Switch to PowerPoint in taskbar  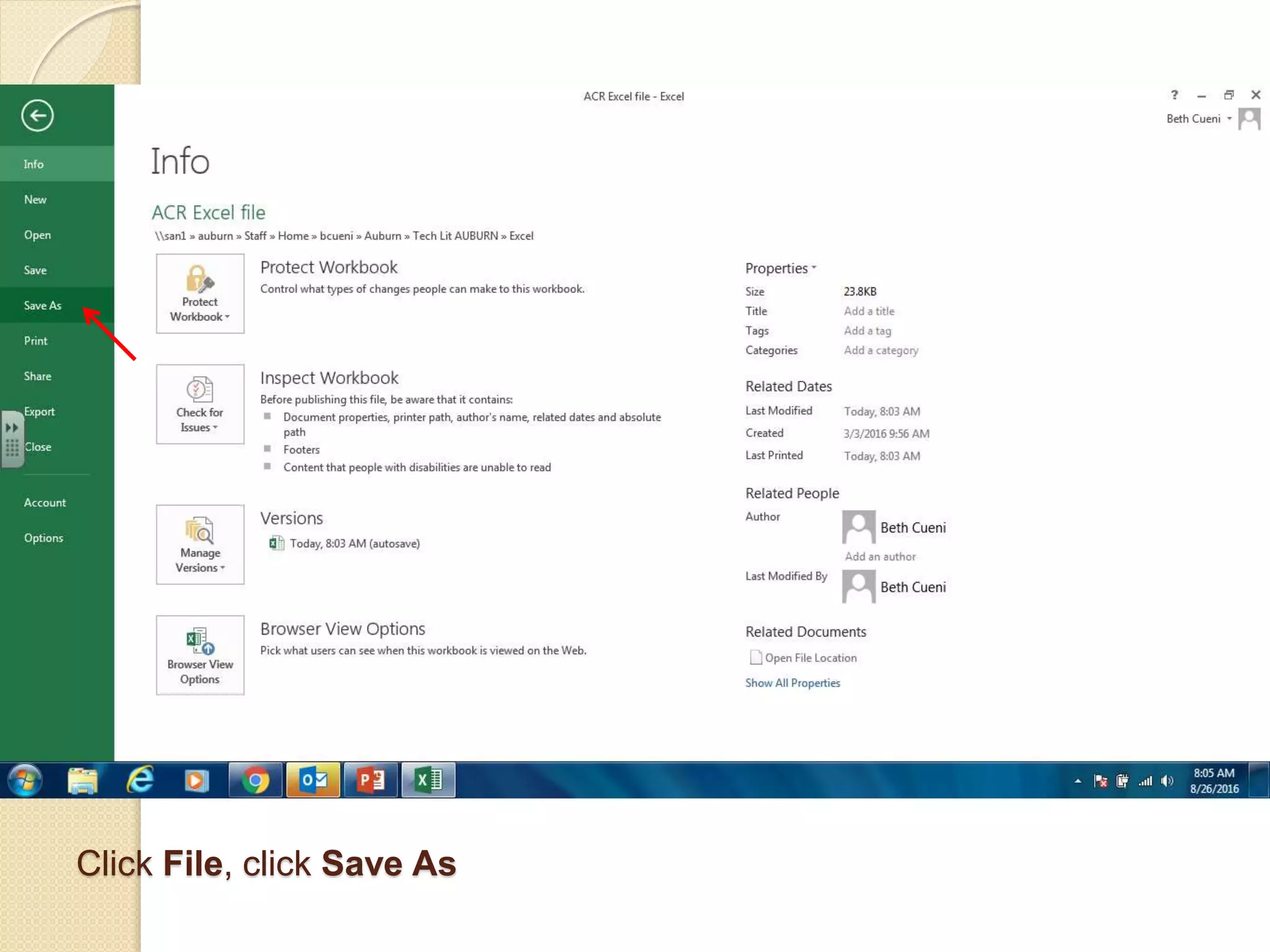point(371,780)
